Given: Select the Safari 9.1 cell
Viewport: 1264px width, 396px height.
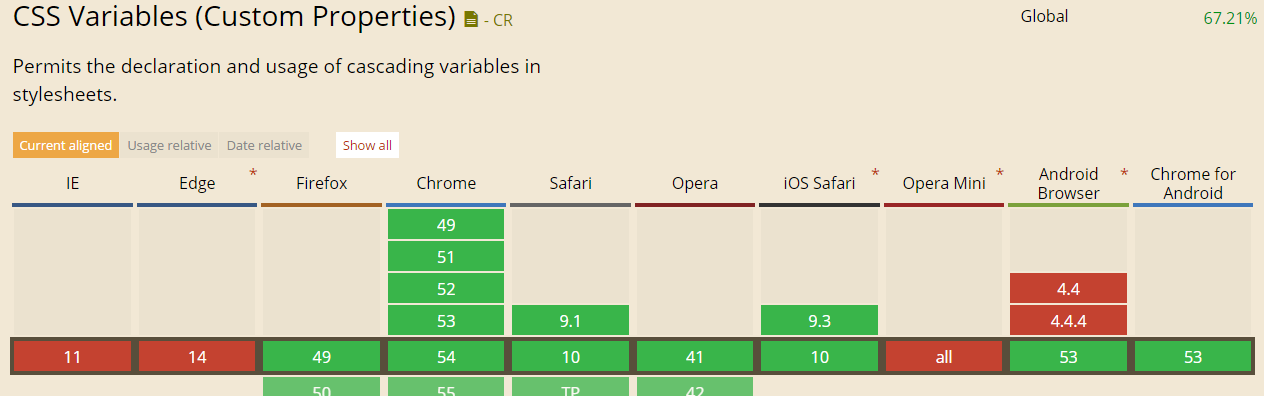Looking at the screenshot, I should coord(570,321).
